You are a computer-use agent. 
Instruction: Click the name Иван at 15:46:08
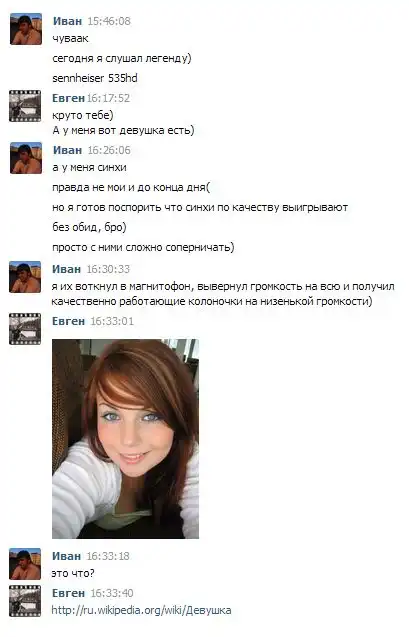[x=67, y=21]
